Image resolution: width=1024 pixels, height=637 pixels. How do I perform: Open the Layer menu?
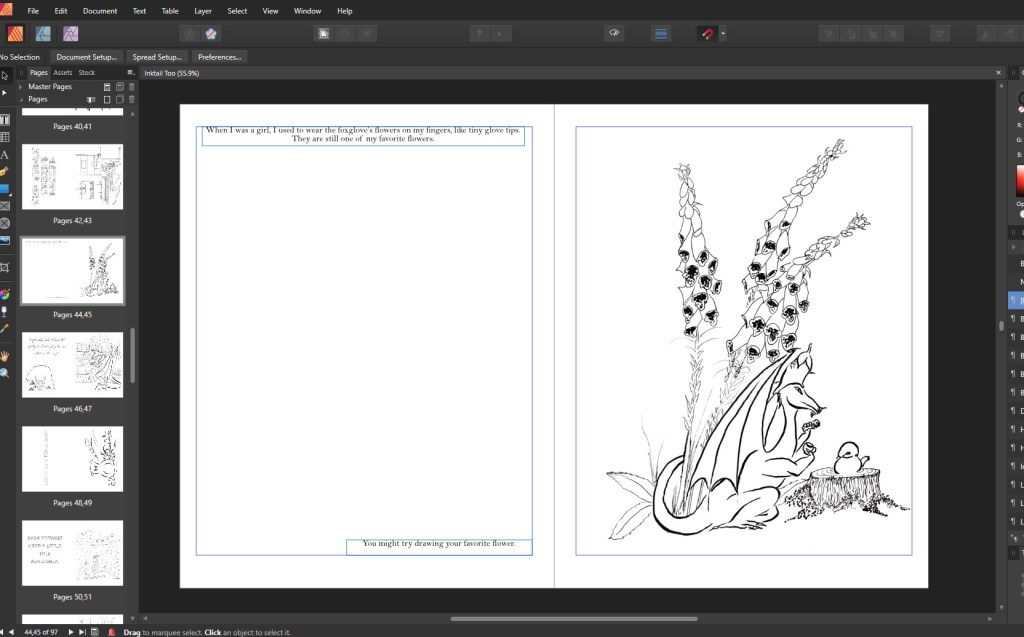coord(203,11)
